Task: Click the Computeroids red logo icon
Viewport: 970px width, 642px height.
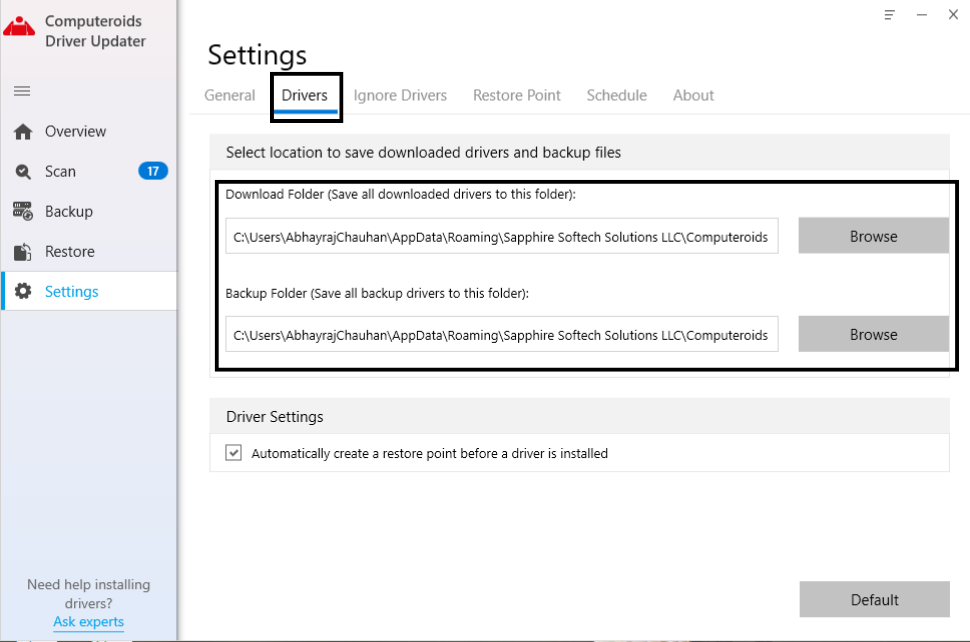Action: [19, 27]
